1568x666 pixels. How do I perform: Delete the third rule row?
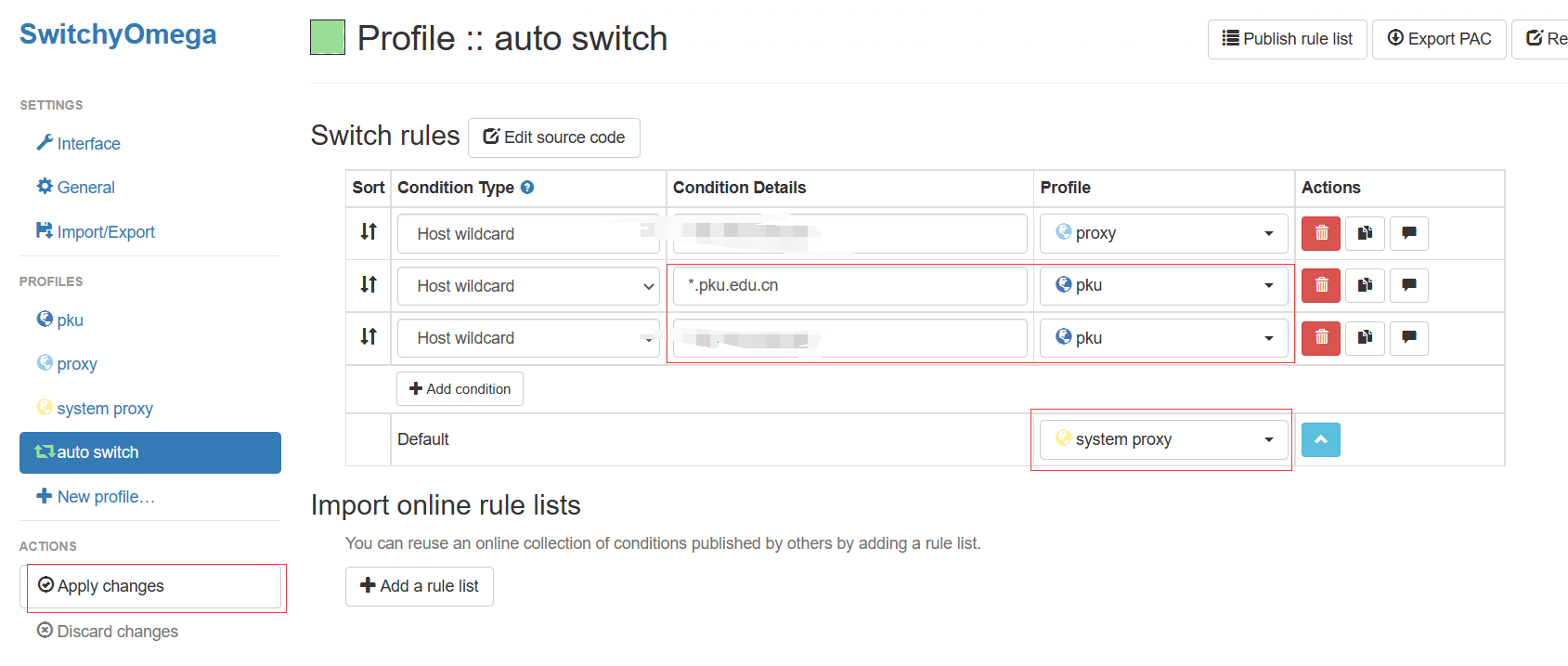(1321, 338)
